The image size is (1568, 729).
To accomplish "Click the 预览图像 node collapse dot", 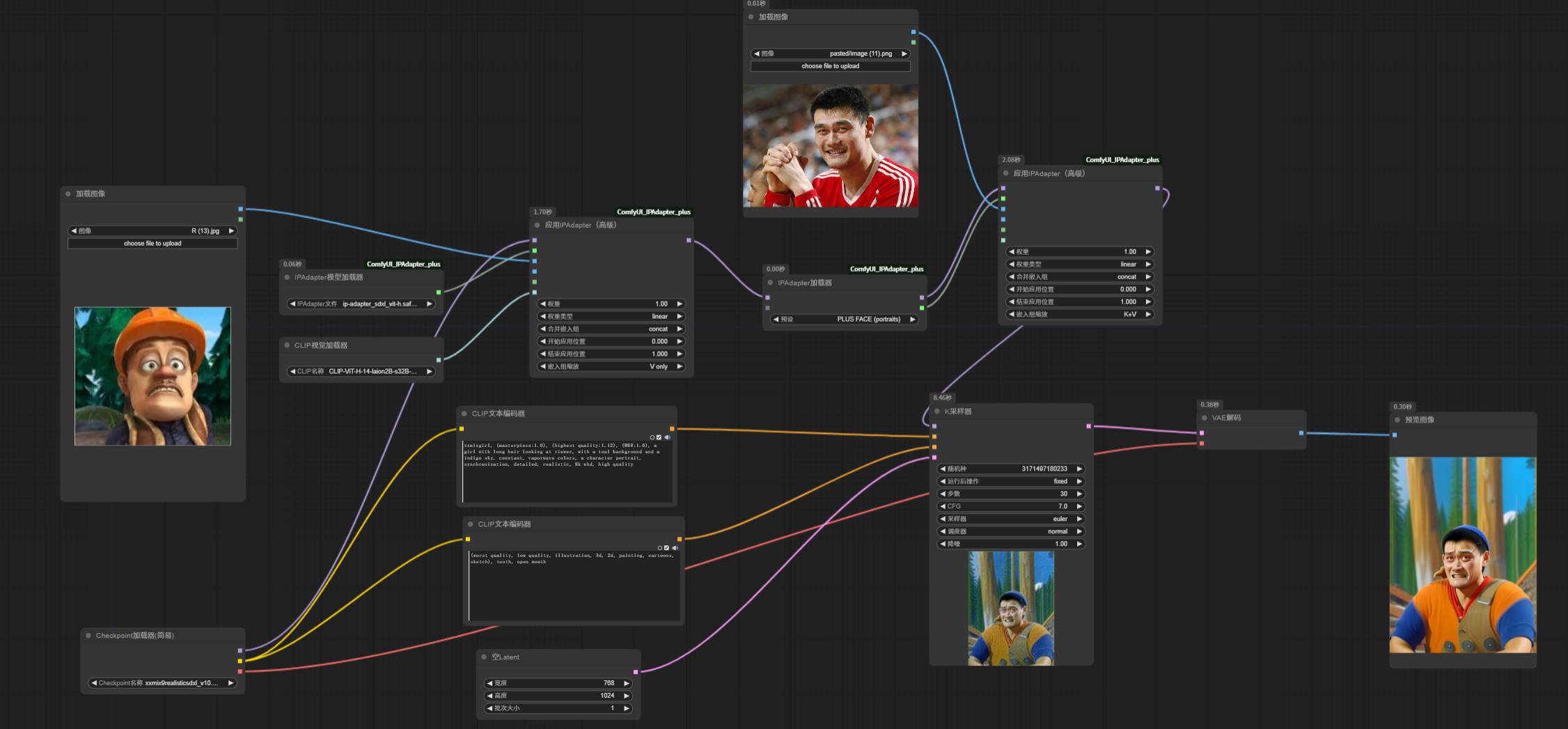I will coord(1397,420).
